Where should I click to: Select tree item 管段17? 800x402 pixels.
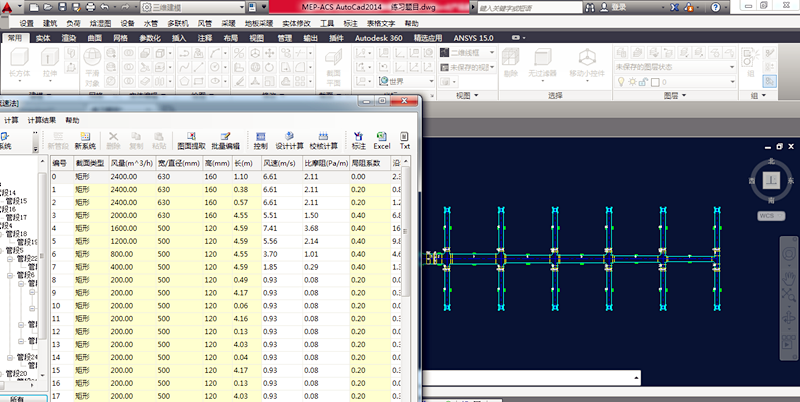click(x=16, y=217)
